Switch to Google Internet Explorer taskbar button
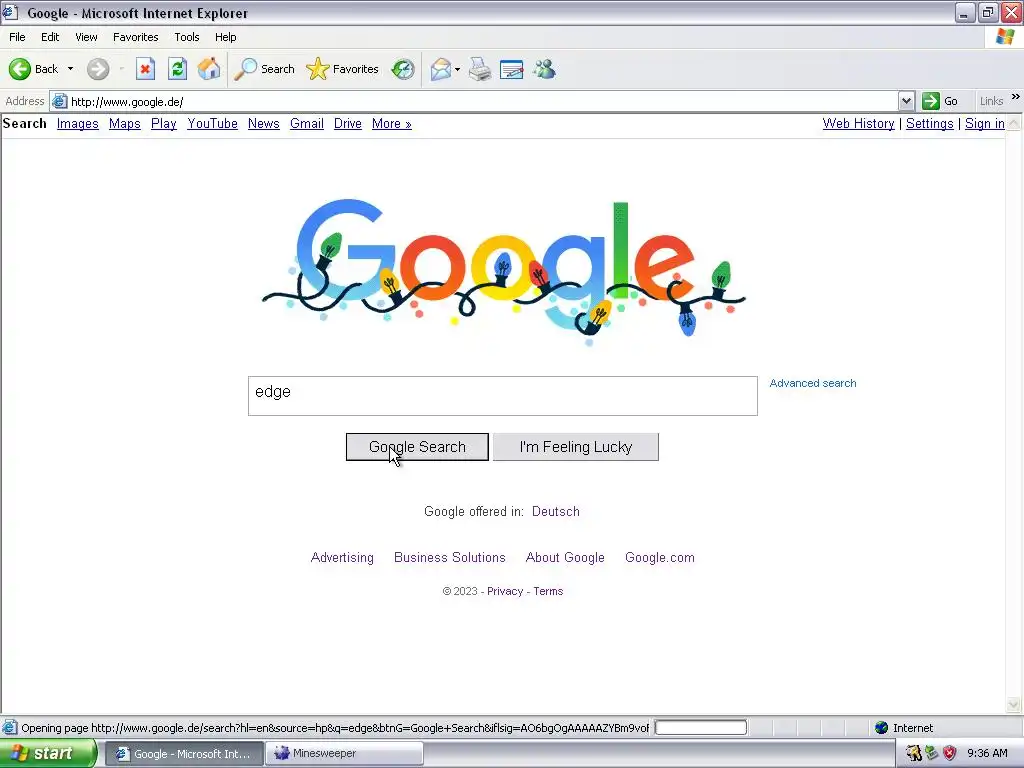 click(x=184, y=754)
